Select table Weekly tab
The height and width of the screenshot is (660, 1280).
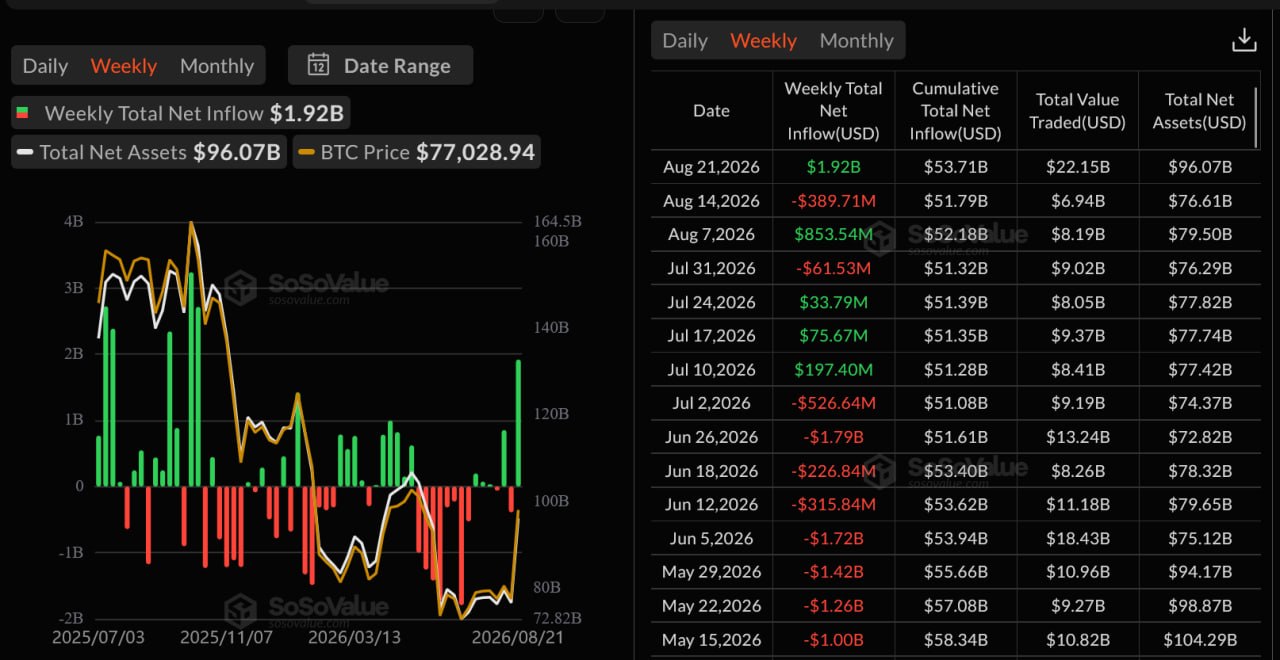click(764, 41)
